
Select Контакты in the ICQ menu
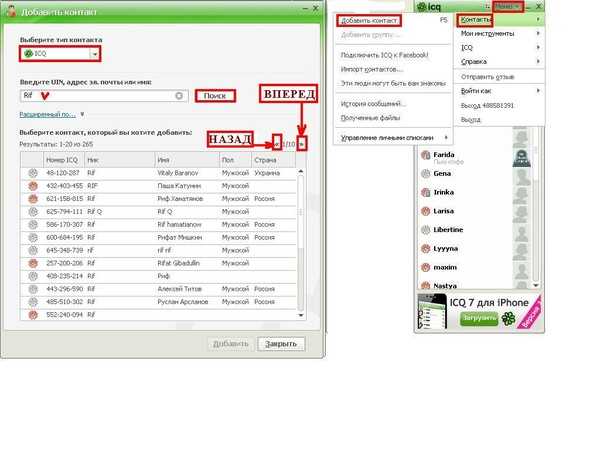pos(501,20)
